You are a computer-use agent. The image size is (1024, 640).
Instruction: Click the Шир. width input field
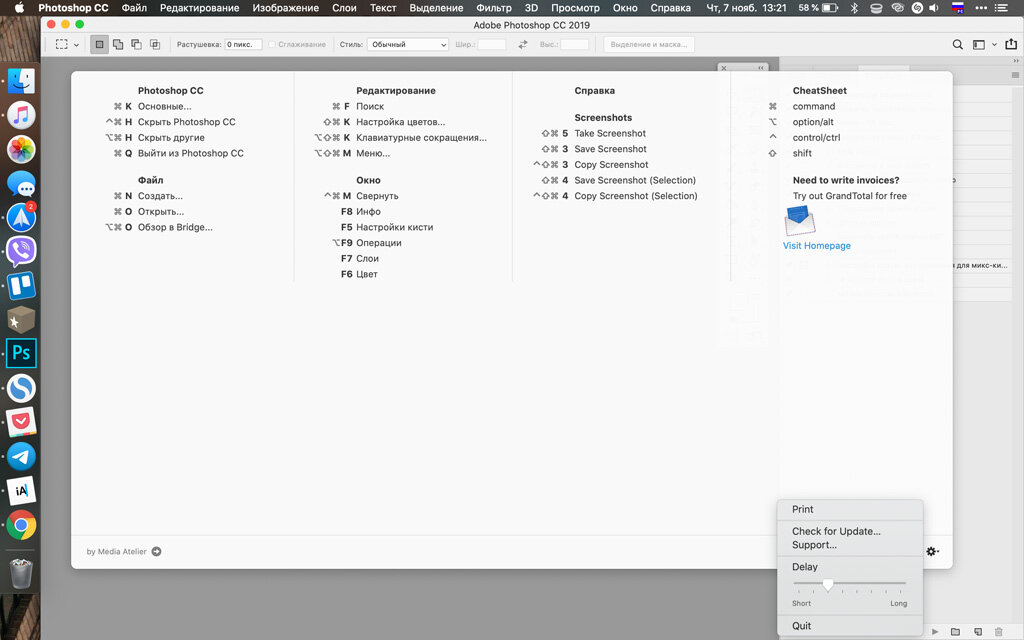click(x=491, y=44)
